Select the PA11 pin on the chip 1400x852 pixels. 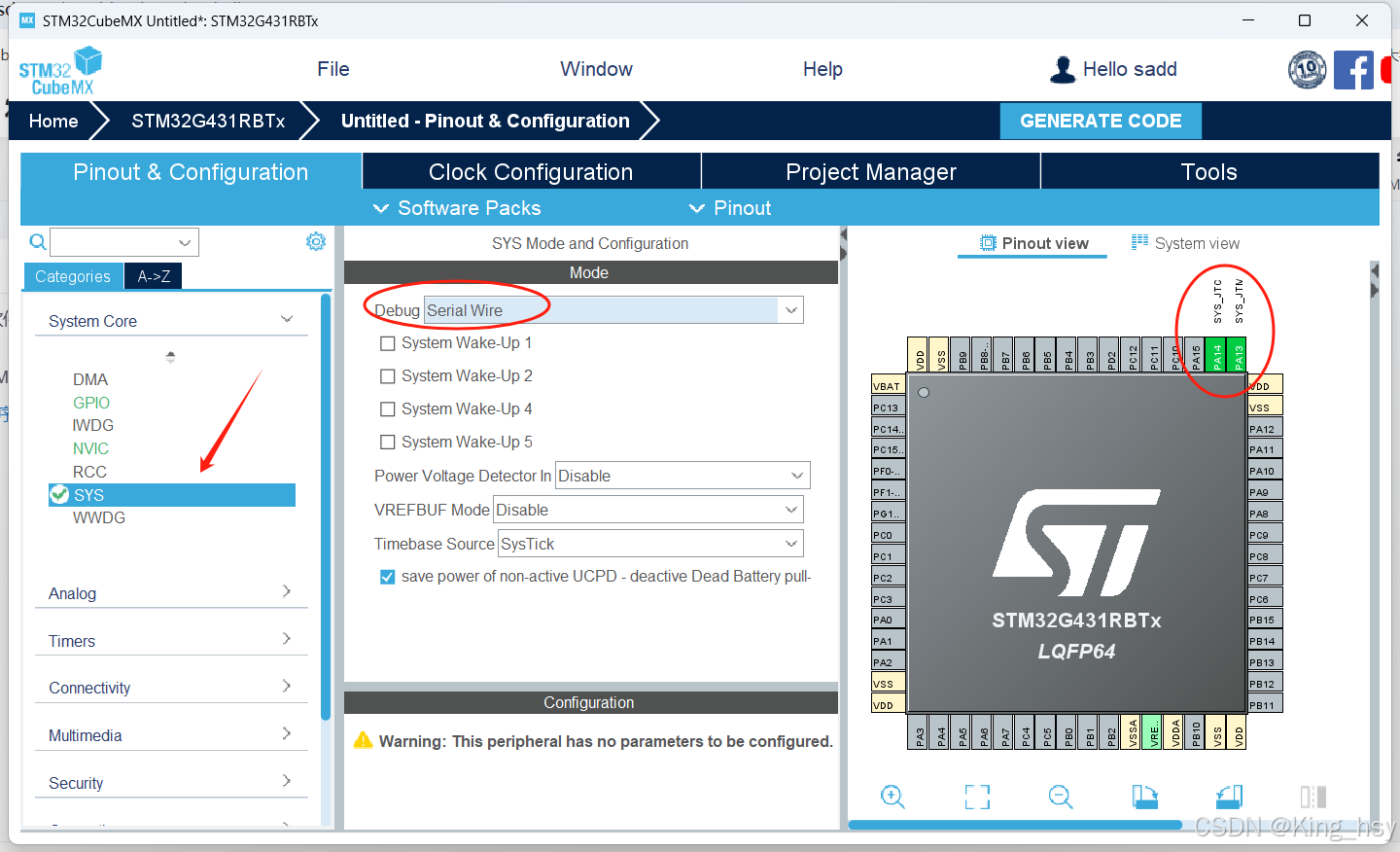1265,449
